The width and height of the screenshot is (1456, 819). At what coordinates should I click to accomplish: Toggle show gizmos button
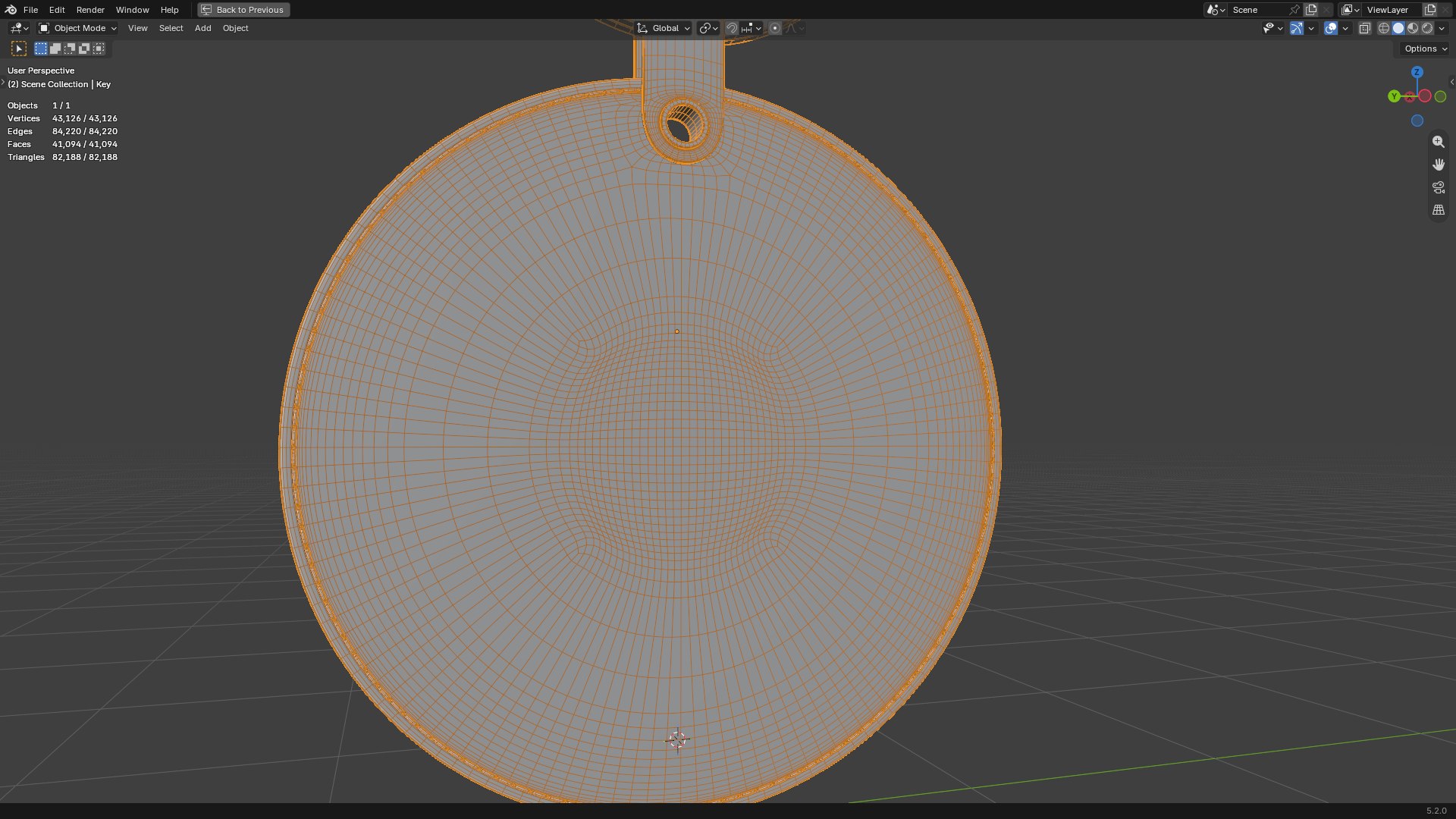[1297, 28]
